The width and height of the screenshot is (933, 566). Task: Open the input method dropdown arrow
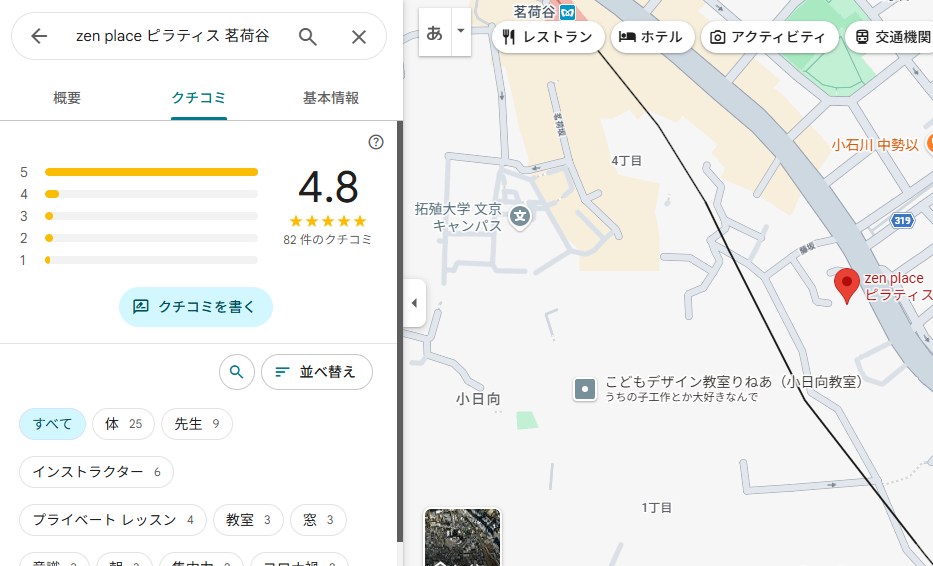click(x=460, y=31)
